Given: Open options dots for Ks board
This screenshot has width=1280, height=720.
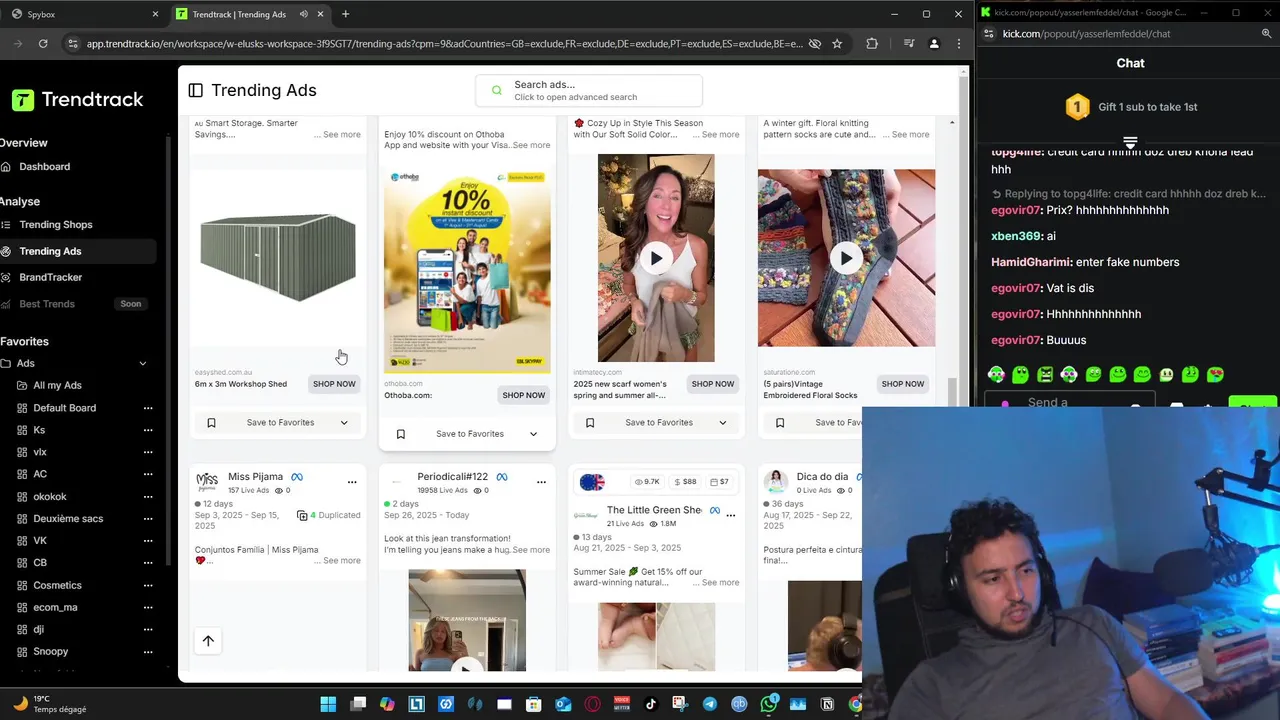Looking at the screenshot, I should point(148,430).
